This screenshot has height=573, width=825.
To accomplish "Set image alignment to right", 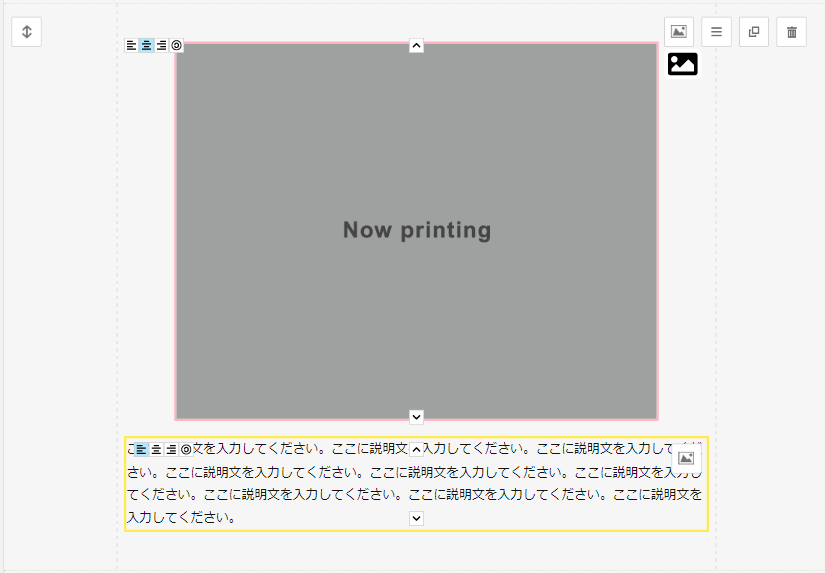I will (x=162, y=45).
